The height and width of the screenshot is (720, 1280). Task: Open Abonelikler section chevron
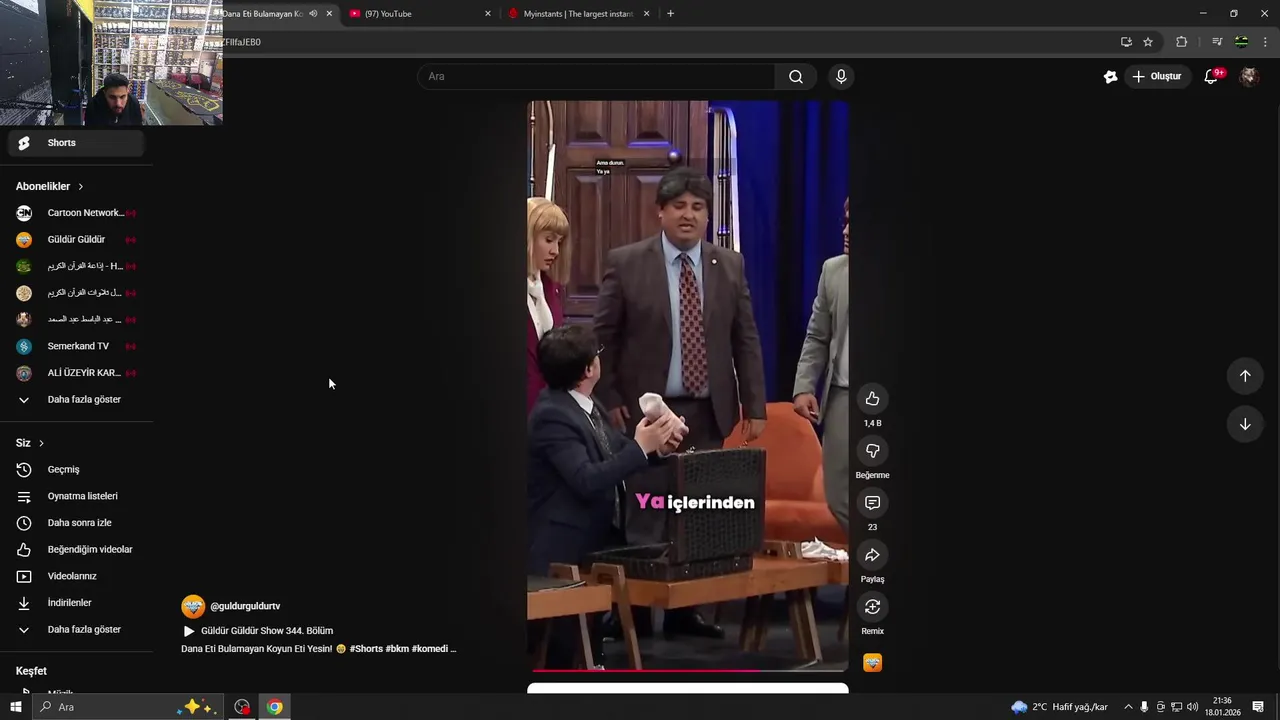(x=81, y=187)
